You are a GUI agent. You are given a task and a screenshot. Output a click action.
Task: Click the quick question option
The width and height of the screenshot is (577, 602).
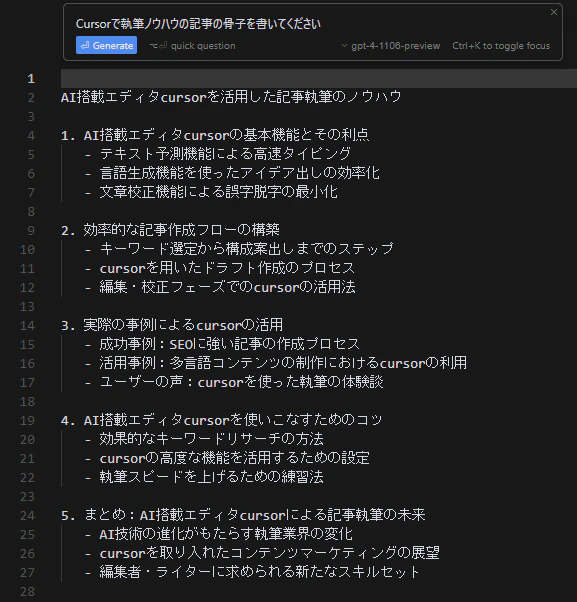tap(193, 46)
